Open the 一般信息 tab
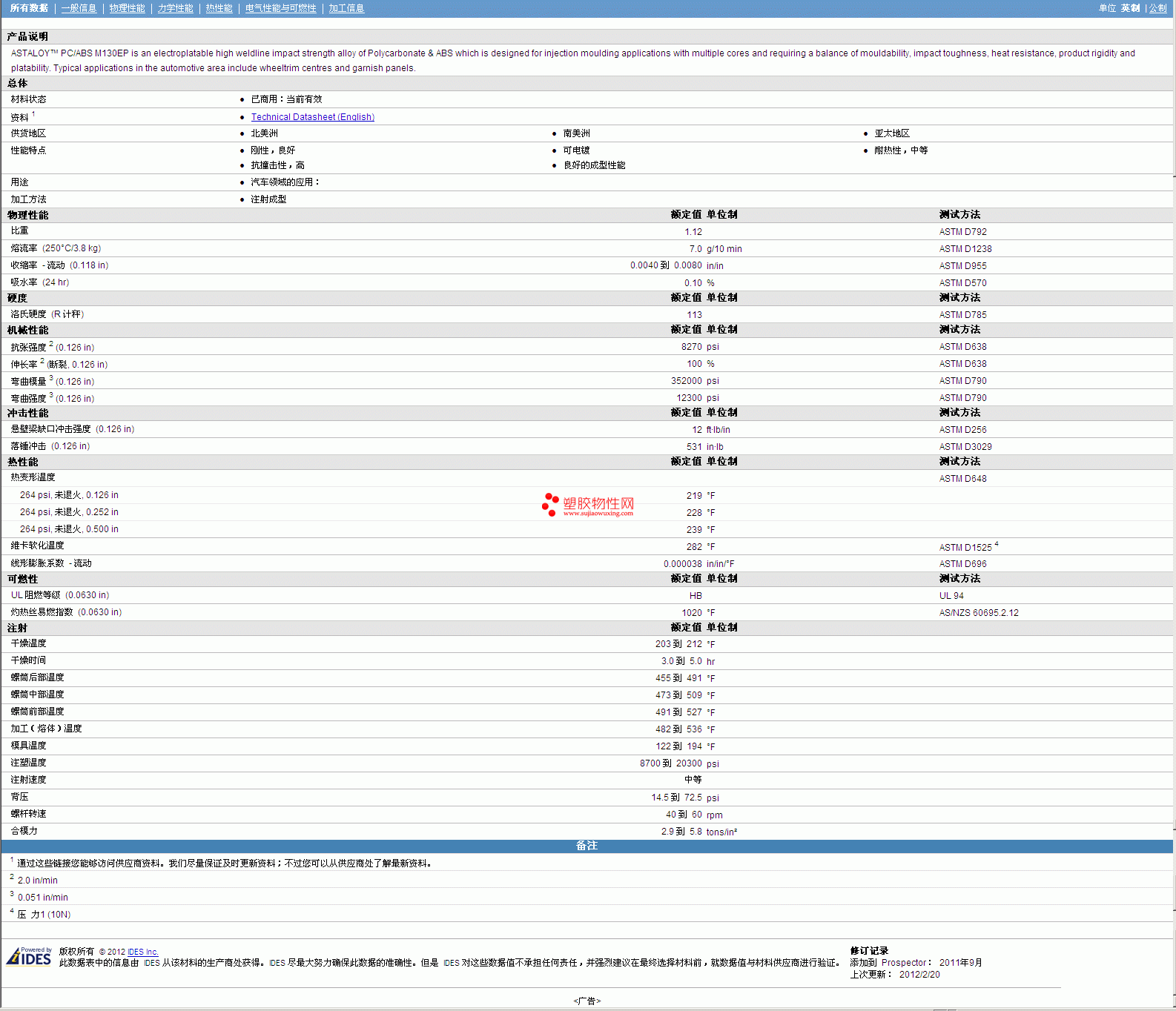 79,8
